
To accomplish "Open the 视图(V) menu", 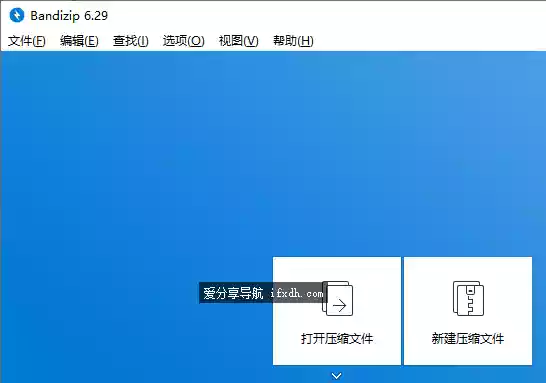I will point(239,41).
